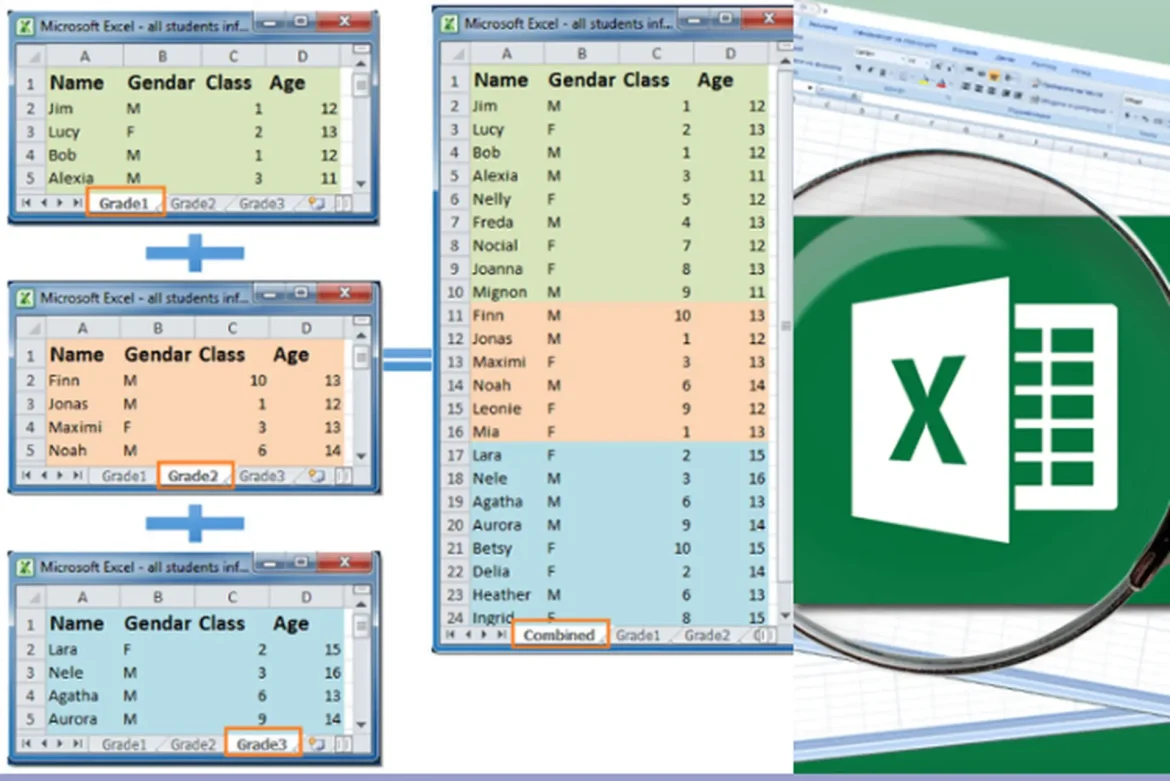Click the Name header cell in the Grade3 window
Viewport: 1170px width, 781px height.
pos(76,623)
